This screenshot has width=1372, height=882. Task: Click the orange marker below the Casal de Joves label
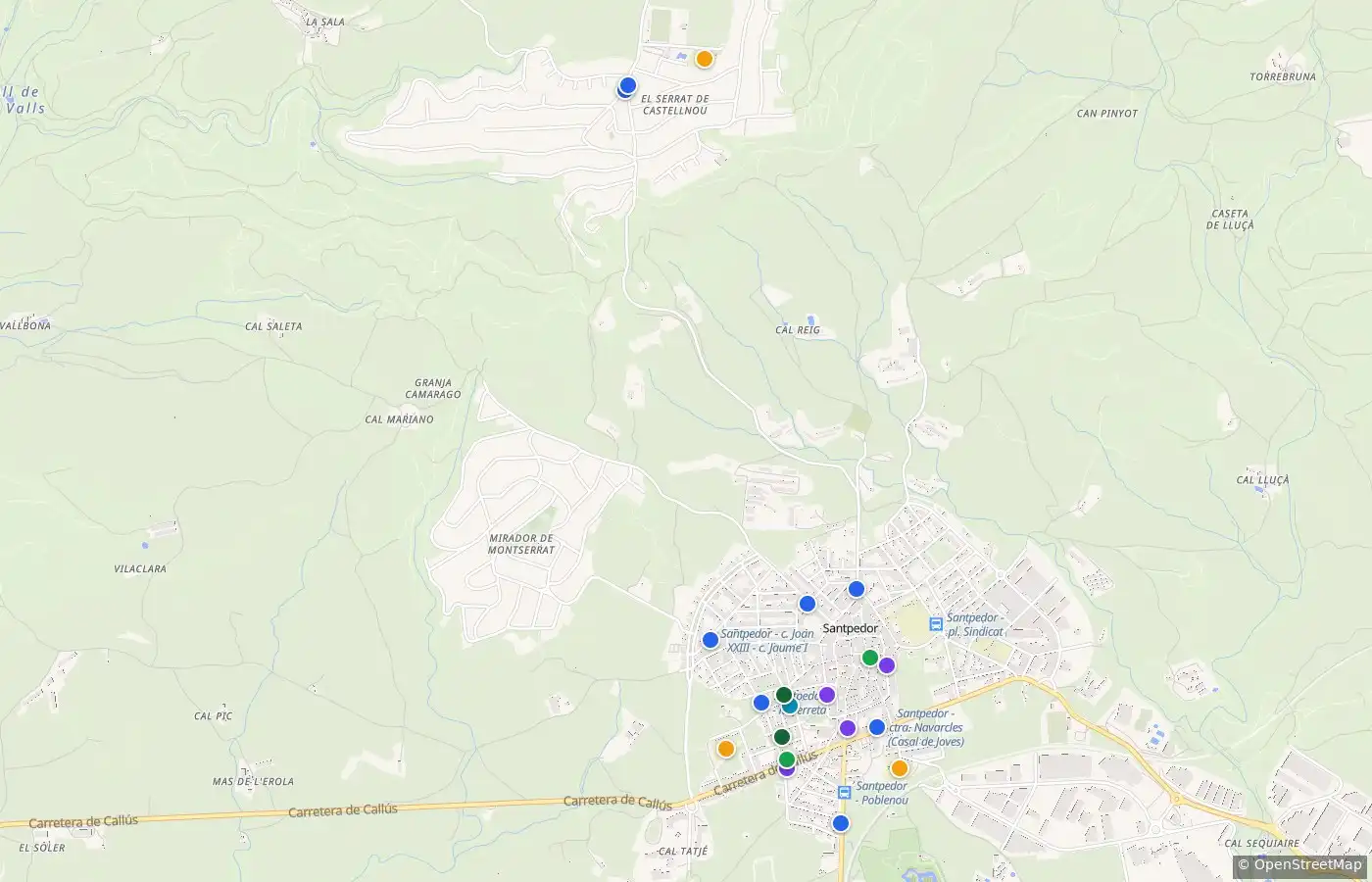point(899,768)
